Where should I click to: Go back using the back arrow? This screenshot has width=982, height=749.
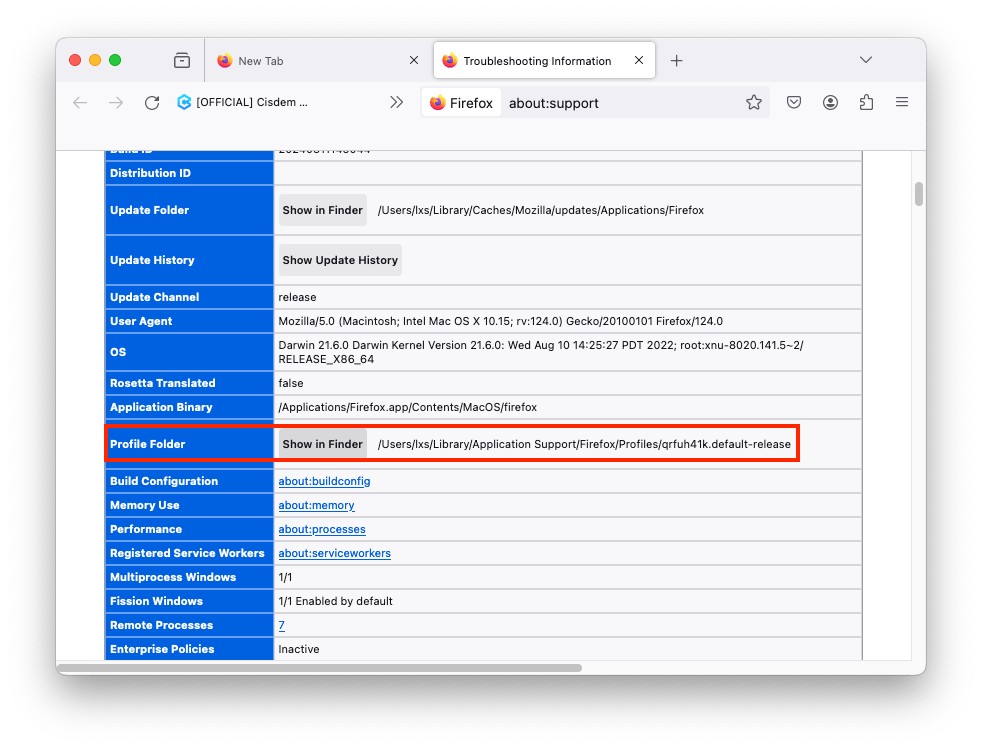tap(80, 102)
